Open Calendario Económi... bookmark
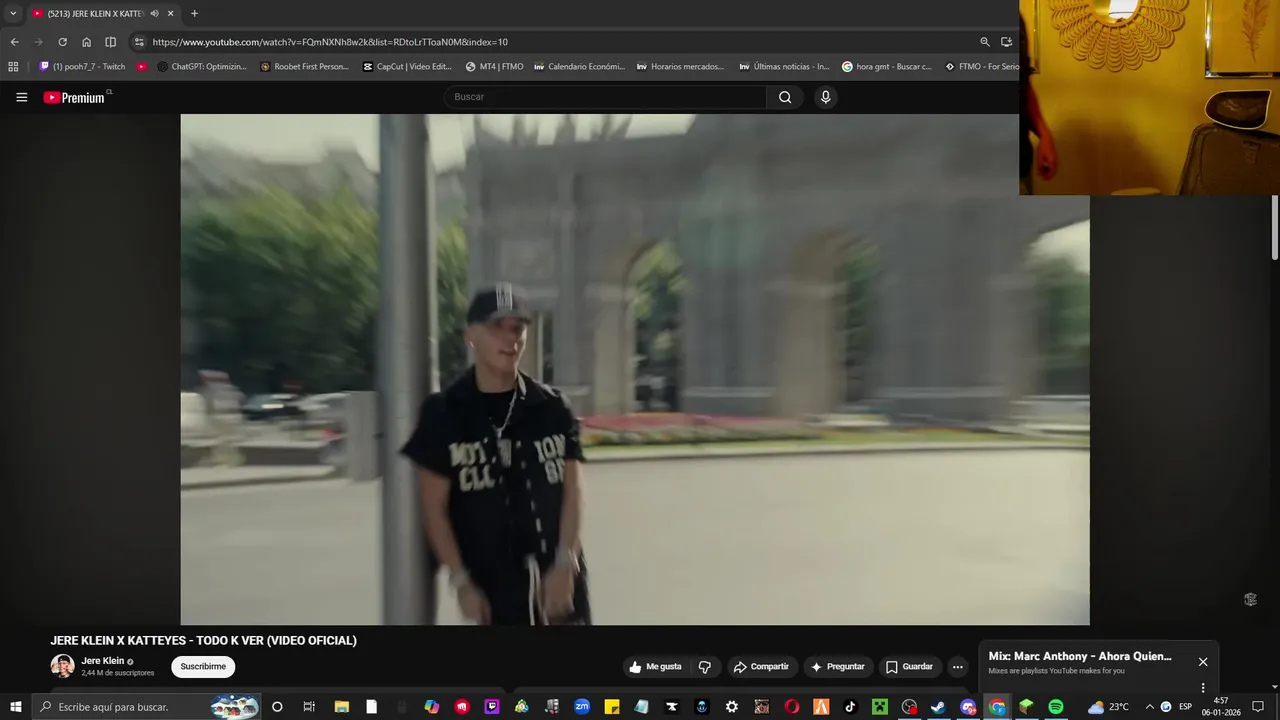 579,67
